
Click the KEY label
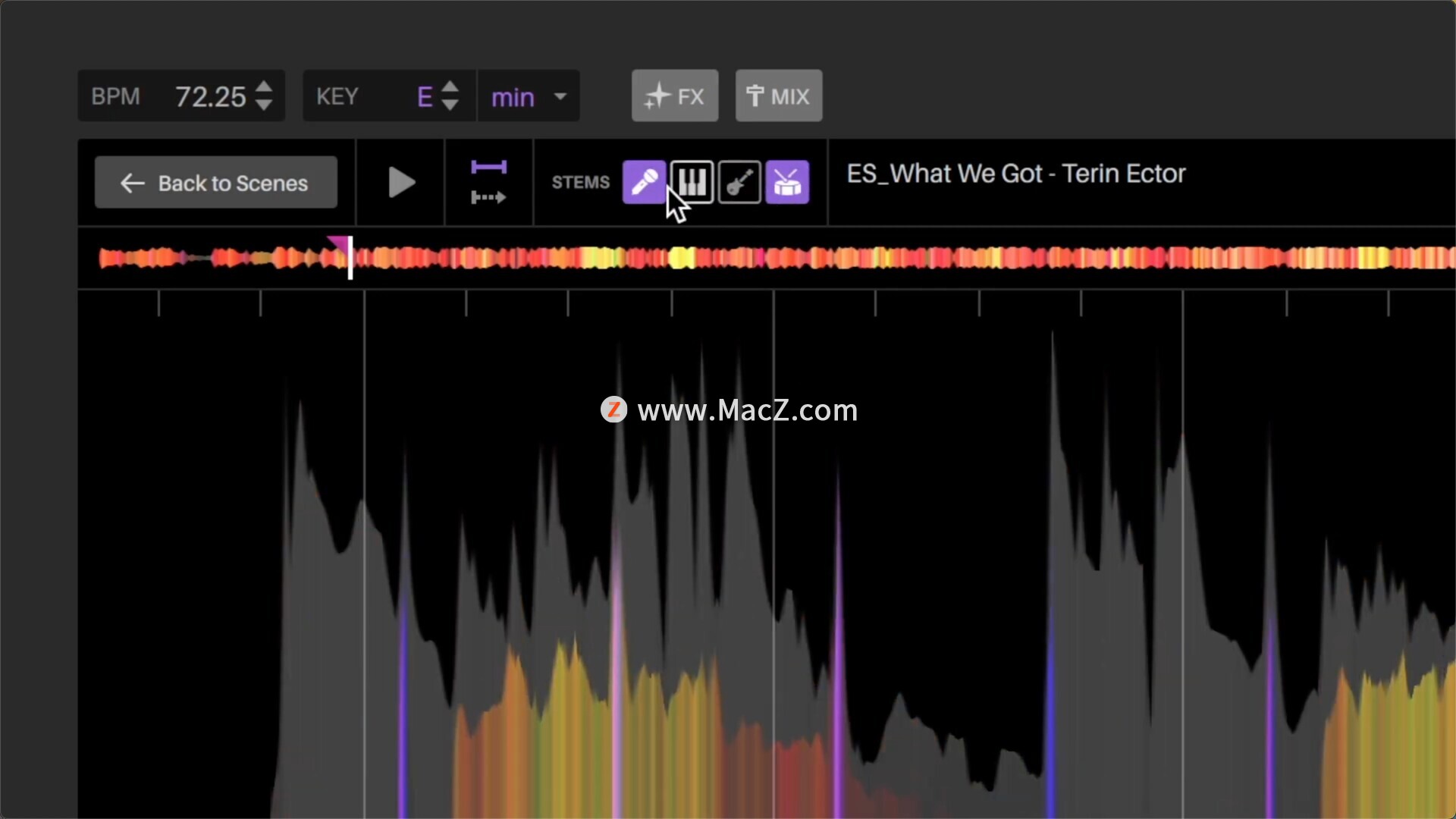[337, 97]
